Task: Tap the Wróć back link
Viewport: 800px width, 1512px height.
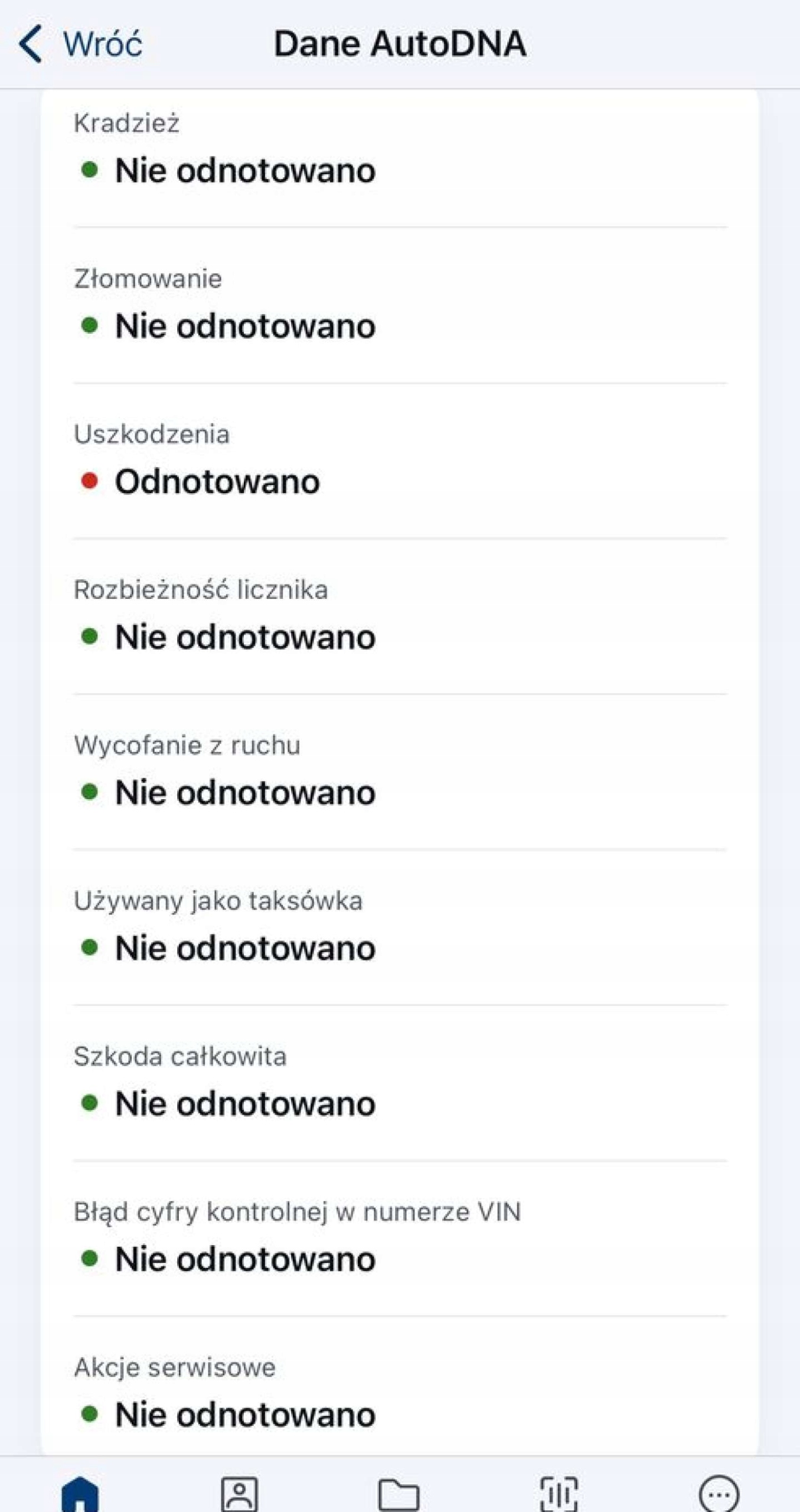Action: (x=102, y=44)
